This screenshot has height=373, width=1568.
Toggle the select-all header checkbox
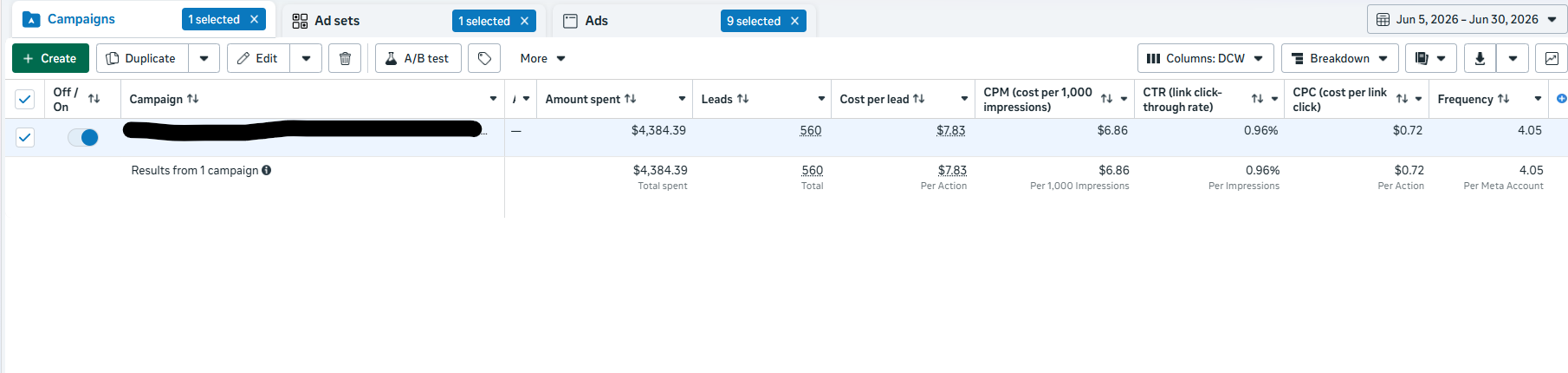[x=25, y=99]
